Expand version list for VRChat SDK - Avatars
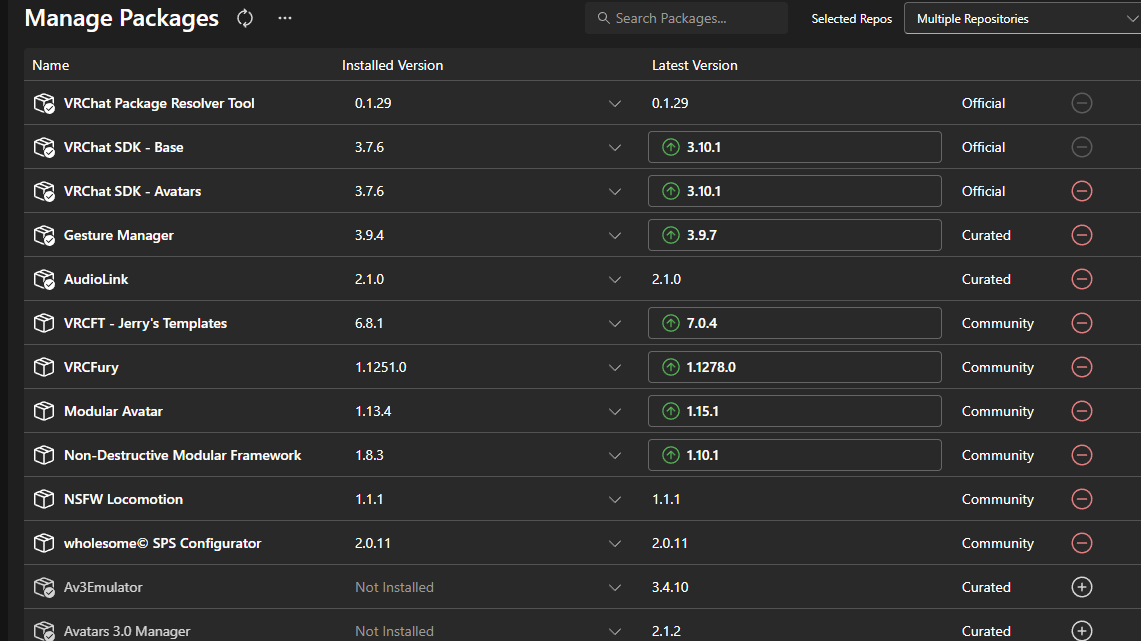The height and width of the screenshot is (641, 1141). 615,192
